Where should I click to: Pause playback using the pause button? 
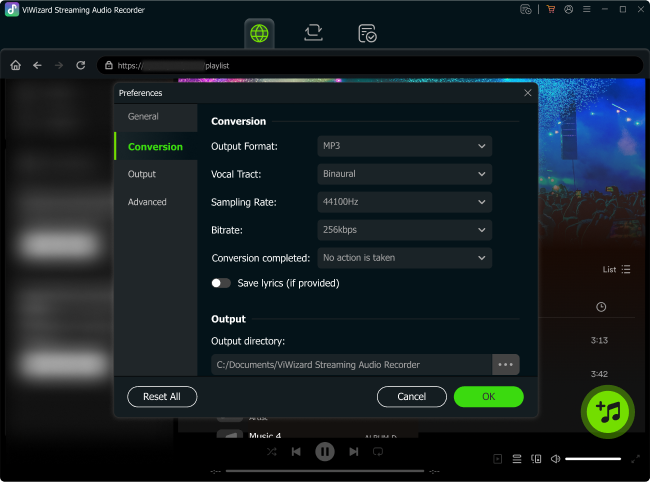[325, 452]
